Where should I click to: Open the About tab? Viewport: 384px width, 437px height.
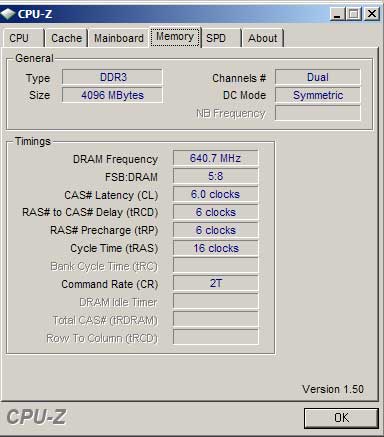pos(263,38)
